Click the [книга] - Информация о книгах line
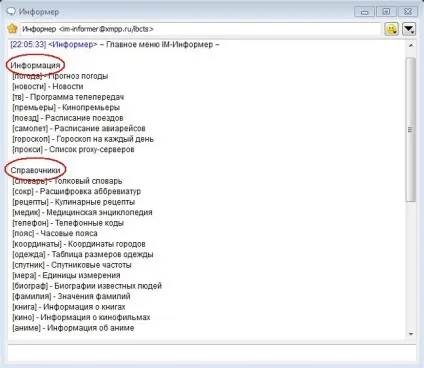 (69, 307)
